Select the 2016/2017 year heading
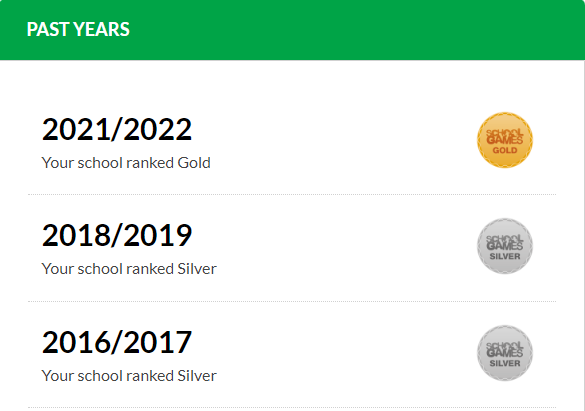585x411 pixels. pos(117,342)
